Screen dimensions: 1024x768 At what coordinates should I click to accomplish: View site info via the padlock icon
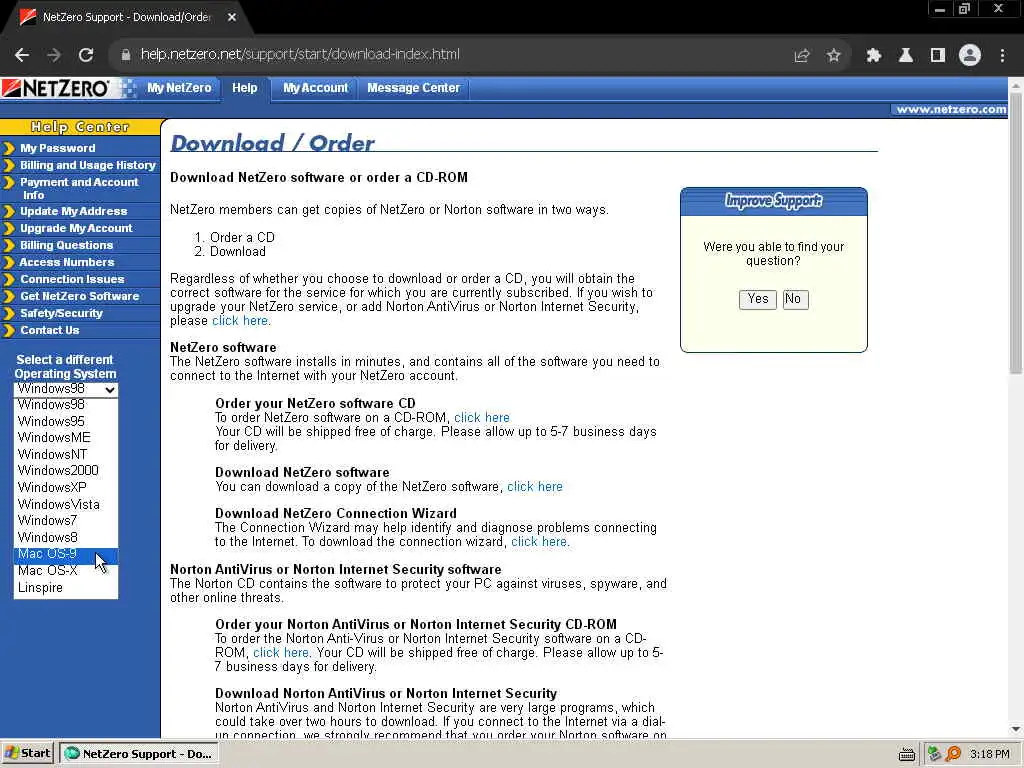126,55
